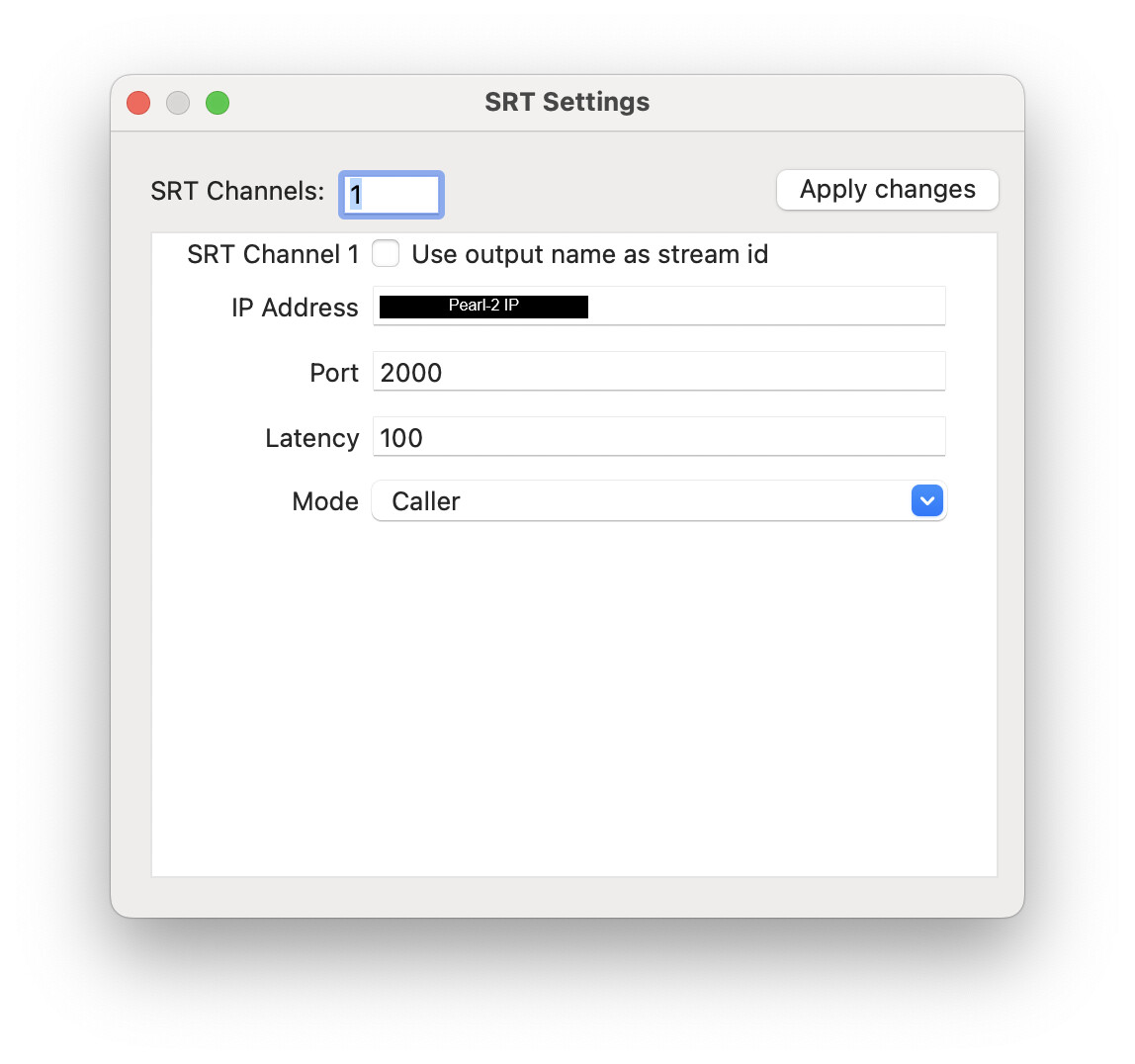Select the Port field containing 2000
The image size is (1135, 1064).
(x=658, y=372)
